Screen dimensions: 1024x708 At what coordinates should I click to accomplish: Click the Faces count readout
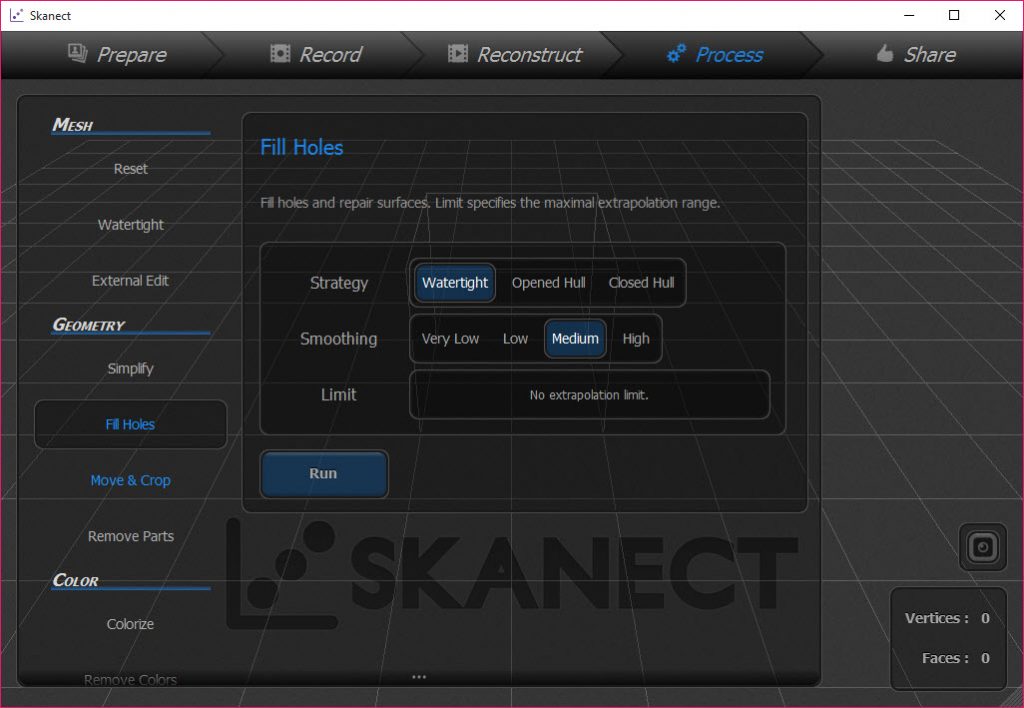[956, 658]
